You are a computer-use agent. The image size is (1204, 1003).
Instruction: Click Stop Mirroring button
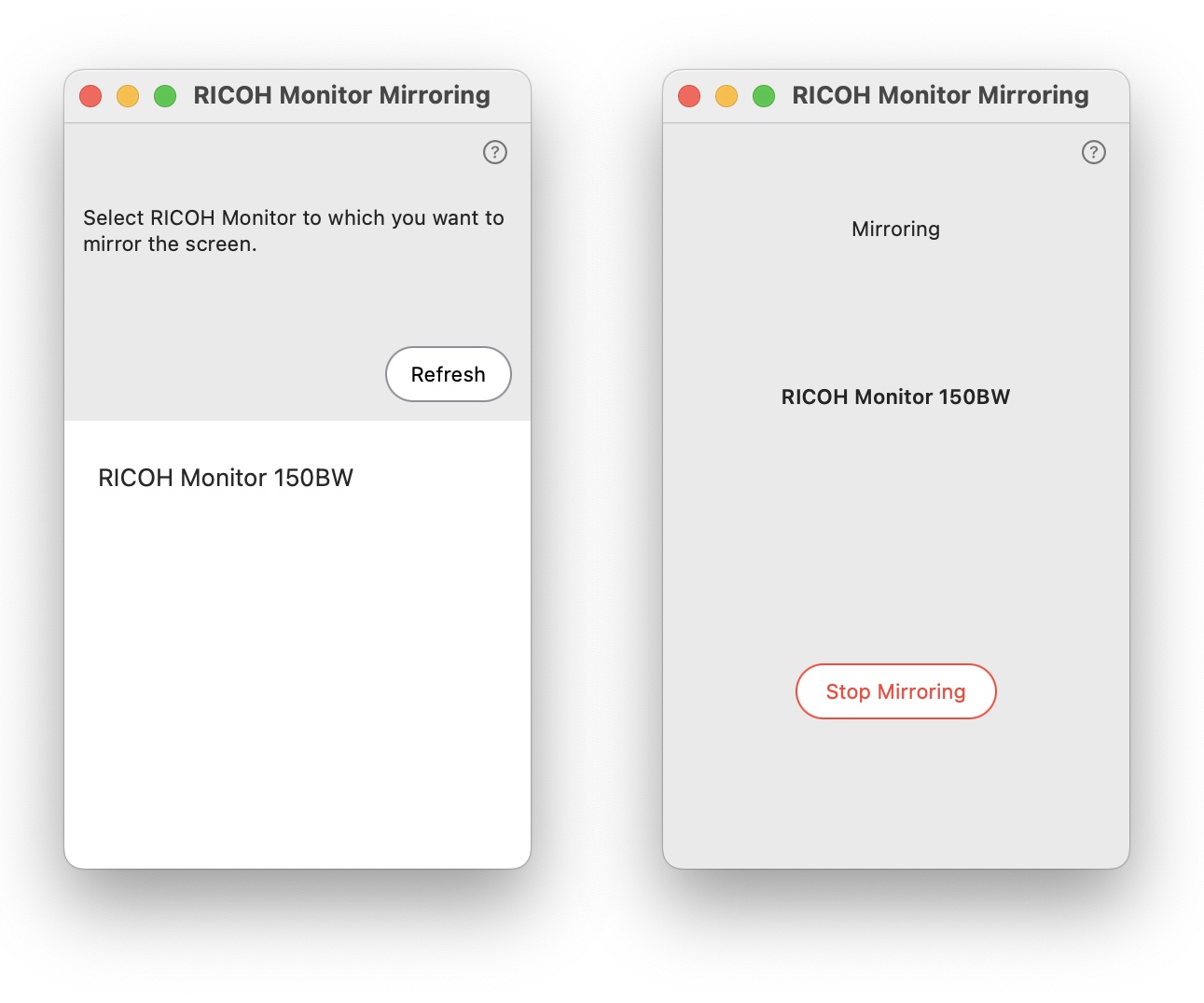point(896,691)
